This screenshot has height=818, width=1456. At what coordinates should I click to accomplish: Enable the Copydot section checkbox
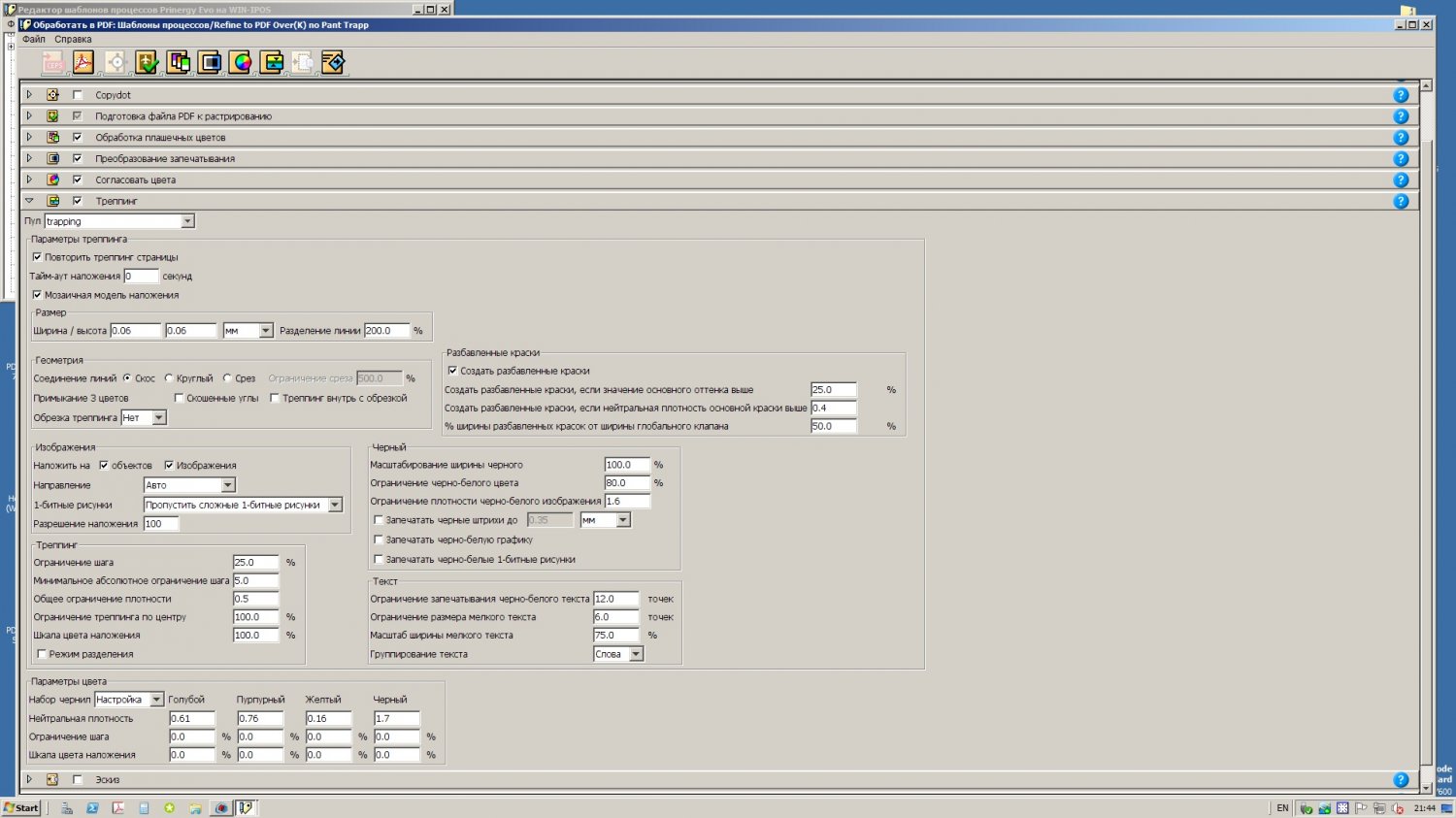coord(78,95)
